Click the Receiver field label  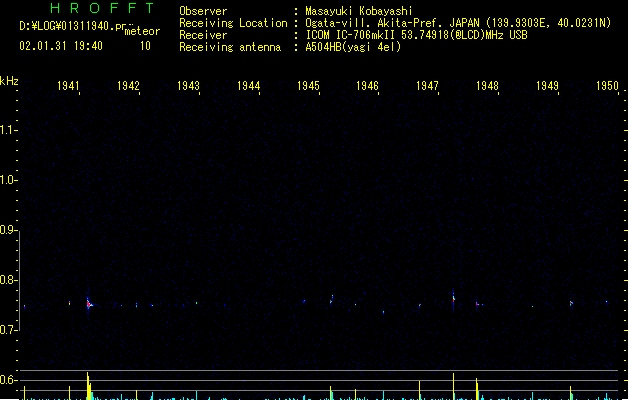(x=203, y=35)
